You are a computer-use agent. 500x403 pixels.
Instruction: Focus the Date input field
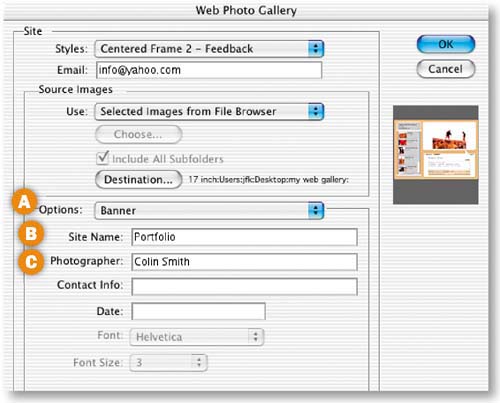(199, 311)
